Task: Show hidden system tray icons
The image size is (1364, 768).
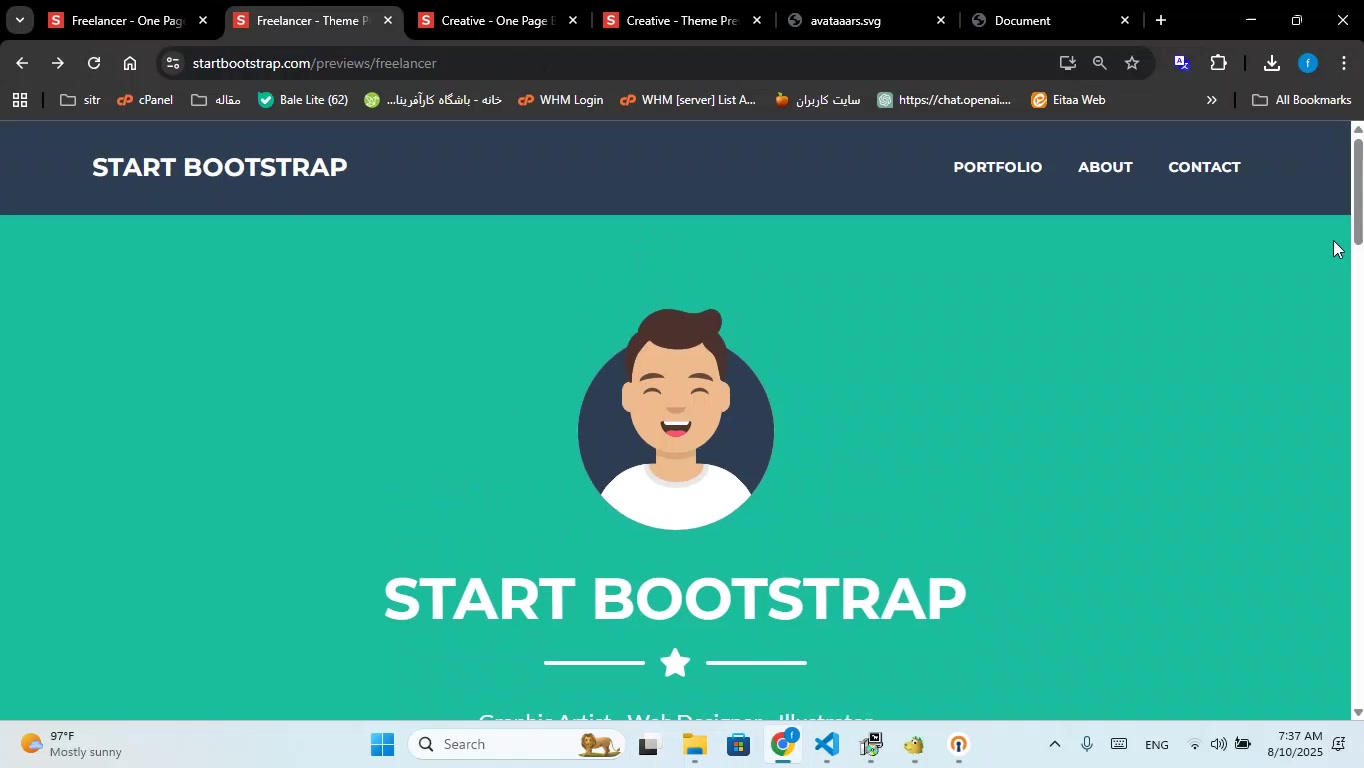Action: coord(1054,744)
